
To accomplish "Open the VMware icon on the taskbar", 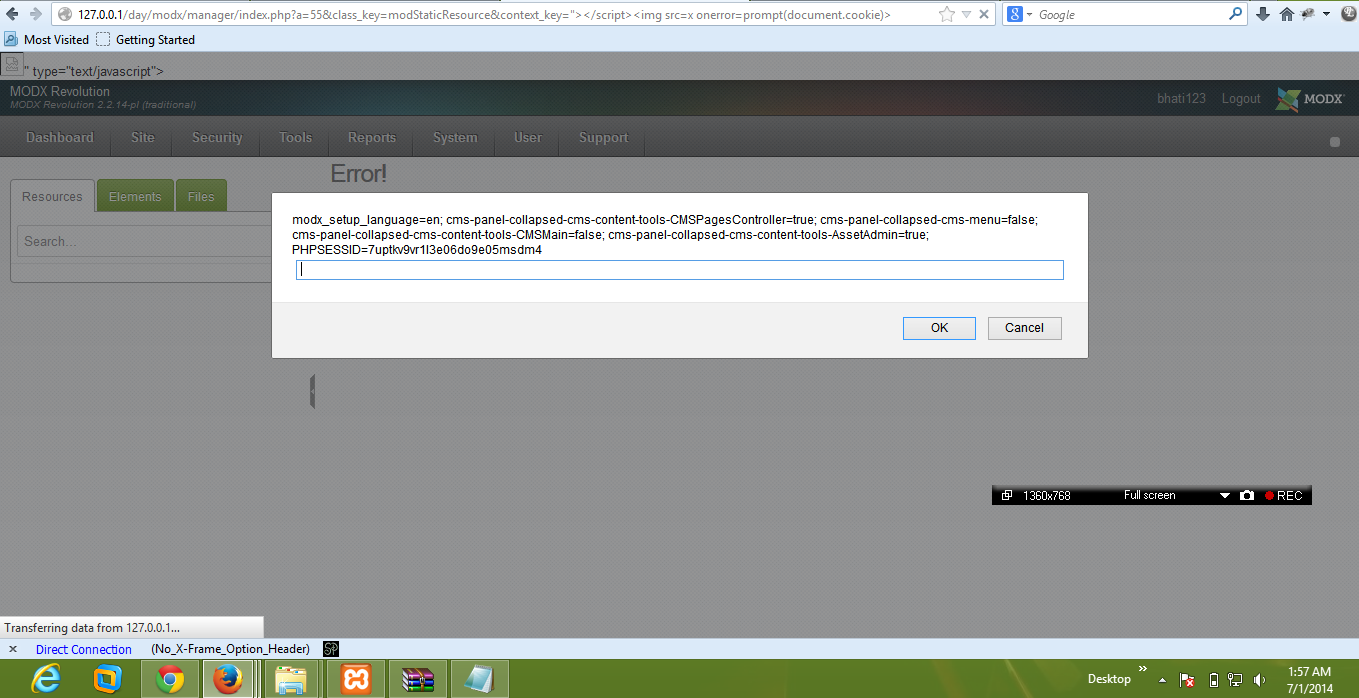I will pyautogui.click(x=107, y=679).
